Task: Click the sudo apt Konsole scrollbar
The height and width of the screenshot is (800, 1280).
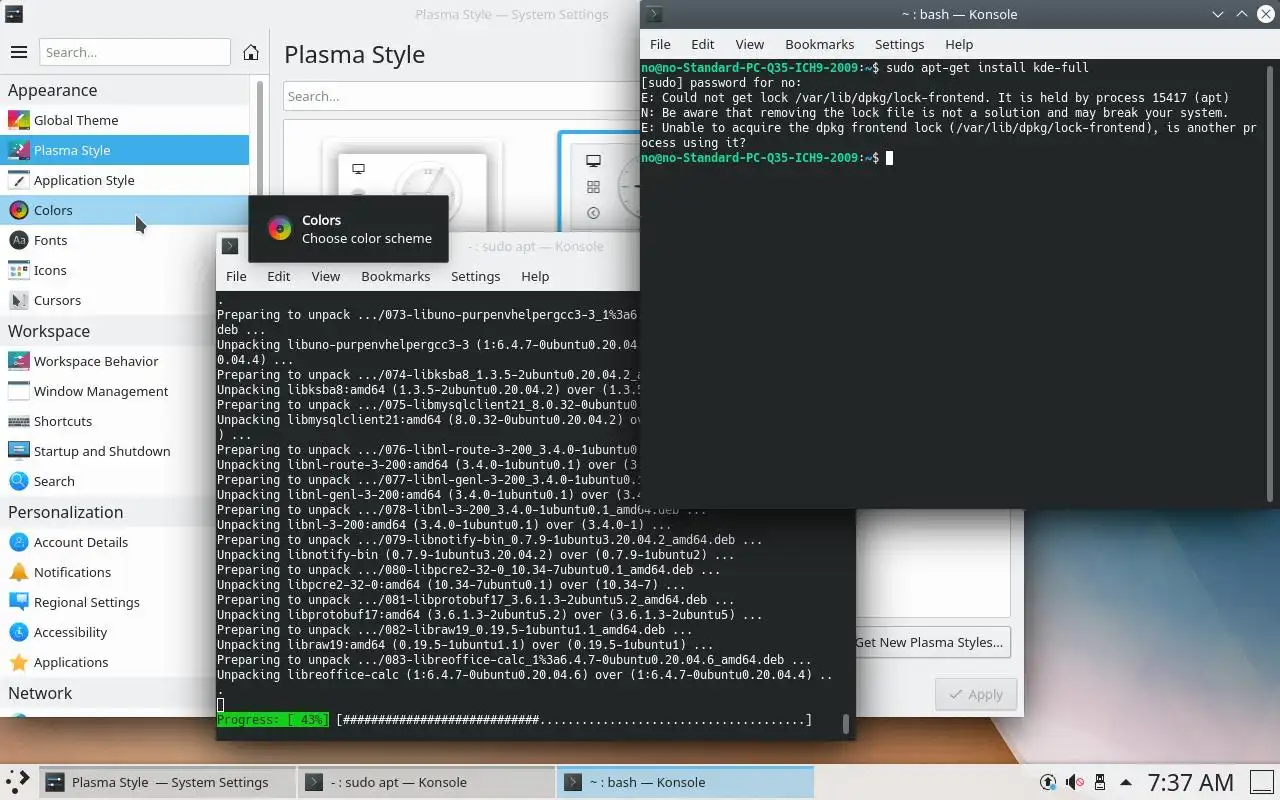Action: pyautogui.click(x=847, y=723)
